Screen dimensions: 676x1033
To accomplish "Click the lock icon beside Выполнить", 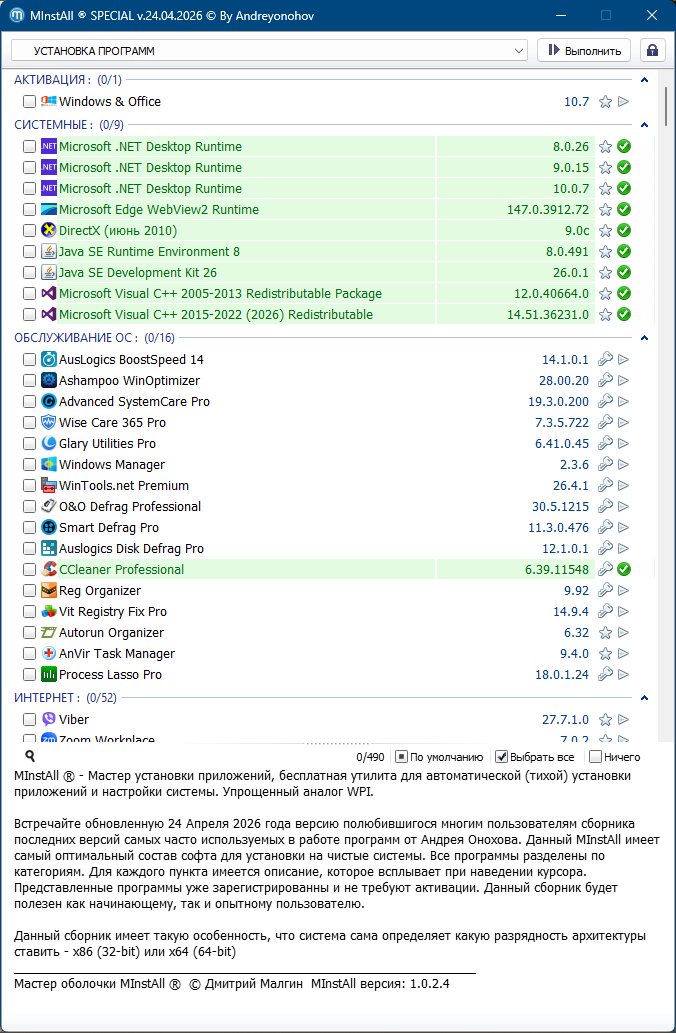I will 653,50.
